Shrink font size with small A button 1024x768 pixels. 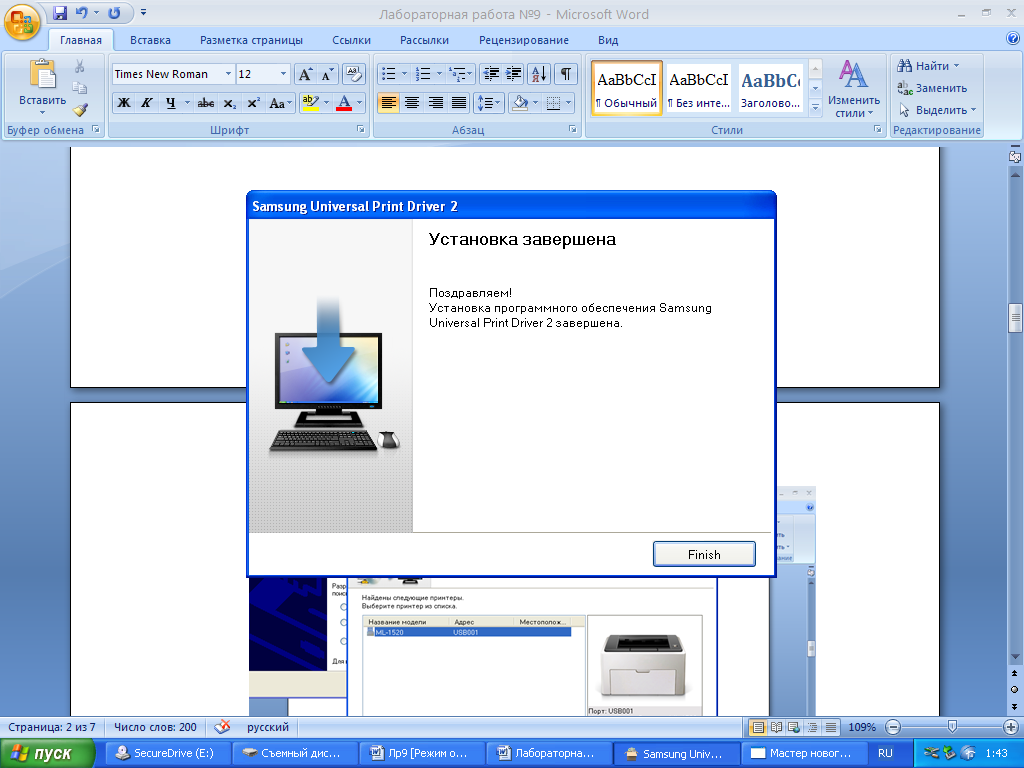pyautogui.click(x=327, y=74)
